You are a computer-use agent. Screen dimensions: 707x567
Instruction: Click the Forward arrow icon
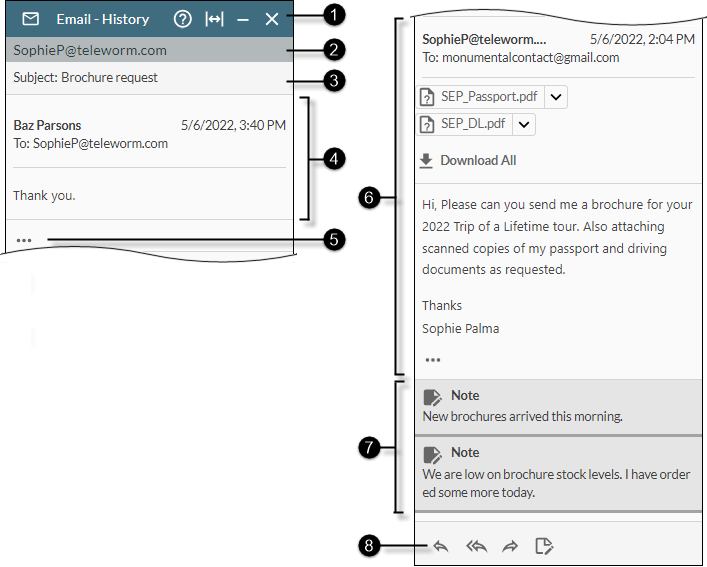(x=510, y=546)
